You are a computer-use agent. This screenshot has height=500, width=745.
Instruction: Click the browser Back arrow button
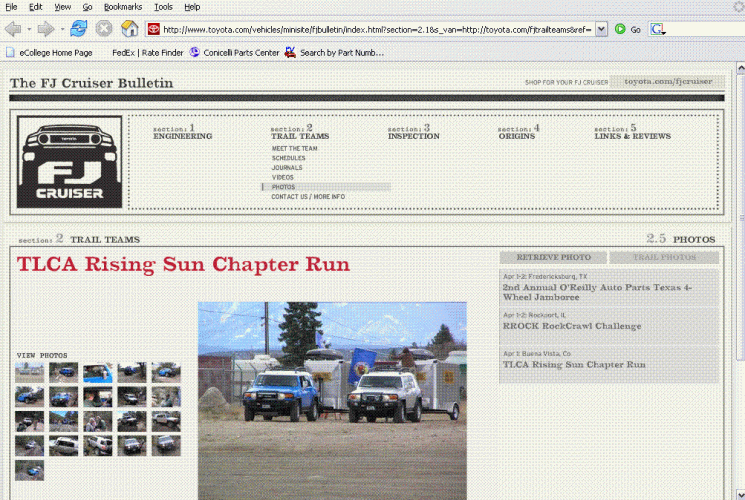(x=13, y=29)
